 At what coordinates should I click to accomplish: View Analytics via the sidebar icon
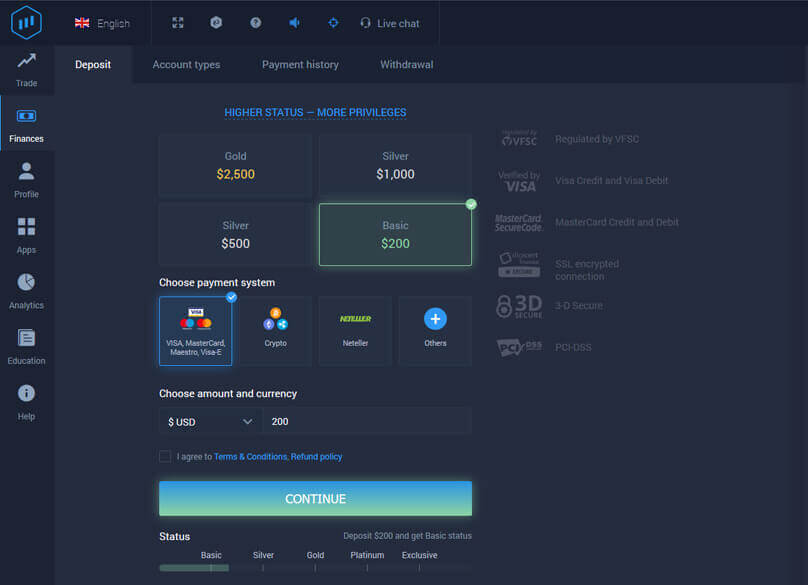coord(26,290)
